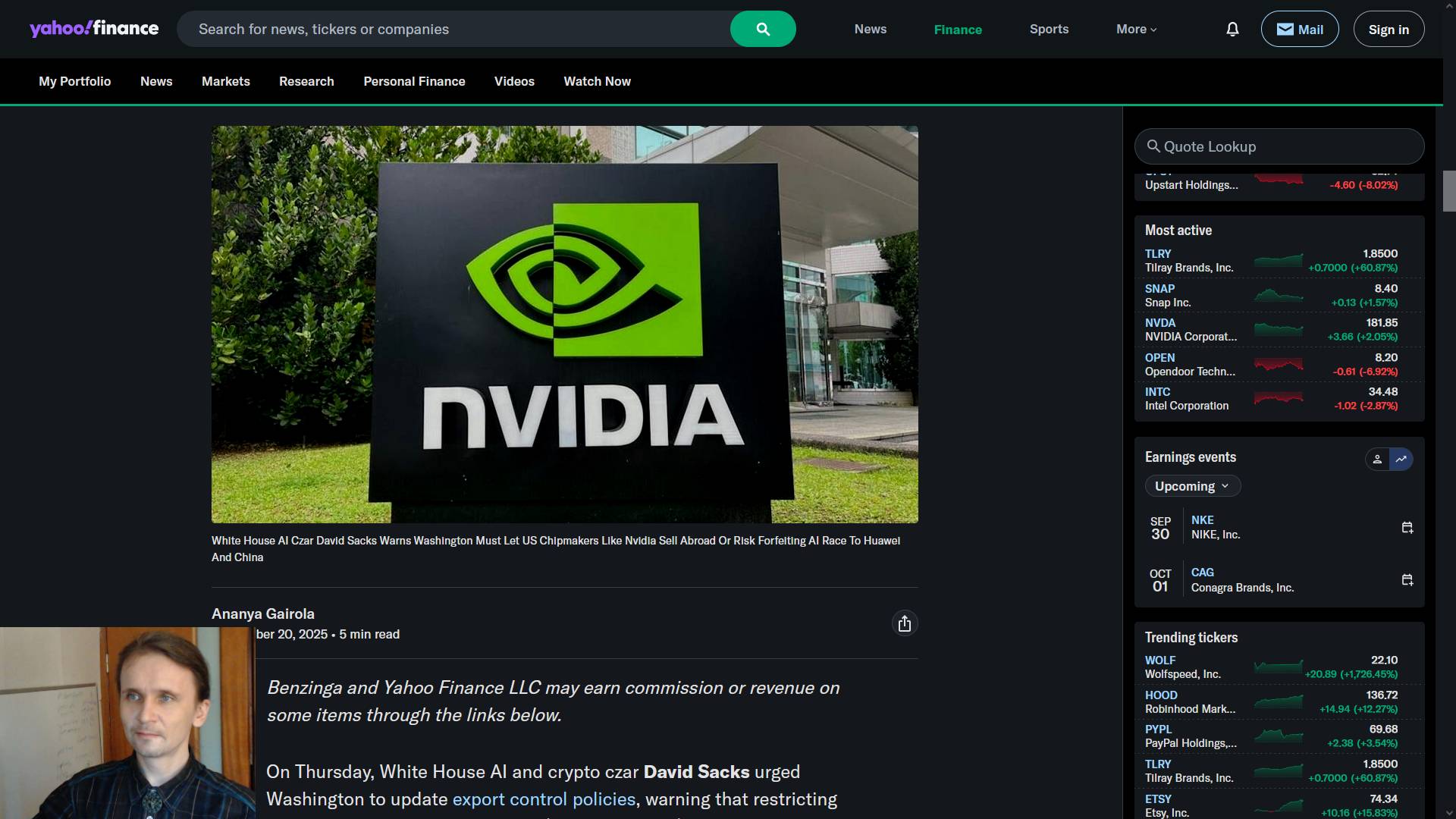Switch earnings events to trending chart toggle
The width and height of the screenshot is (1456, 819).
coord(1401,459)
